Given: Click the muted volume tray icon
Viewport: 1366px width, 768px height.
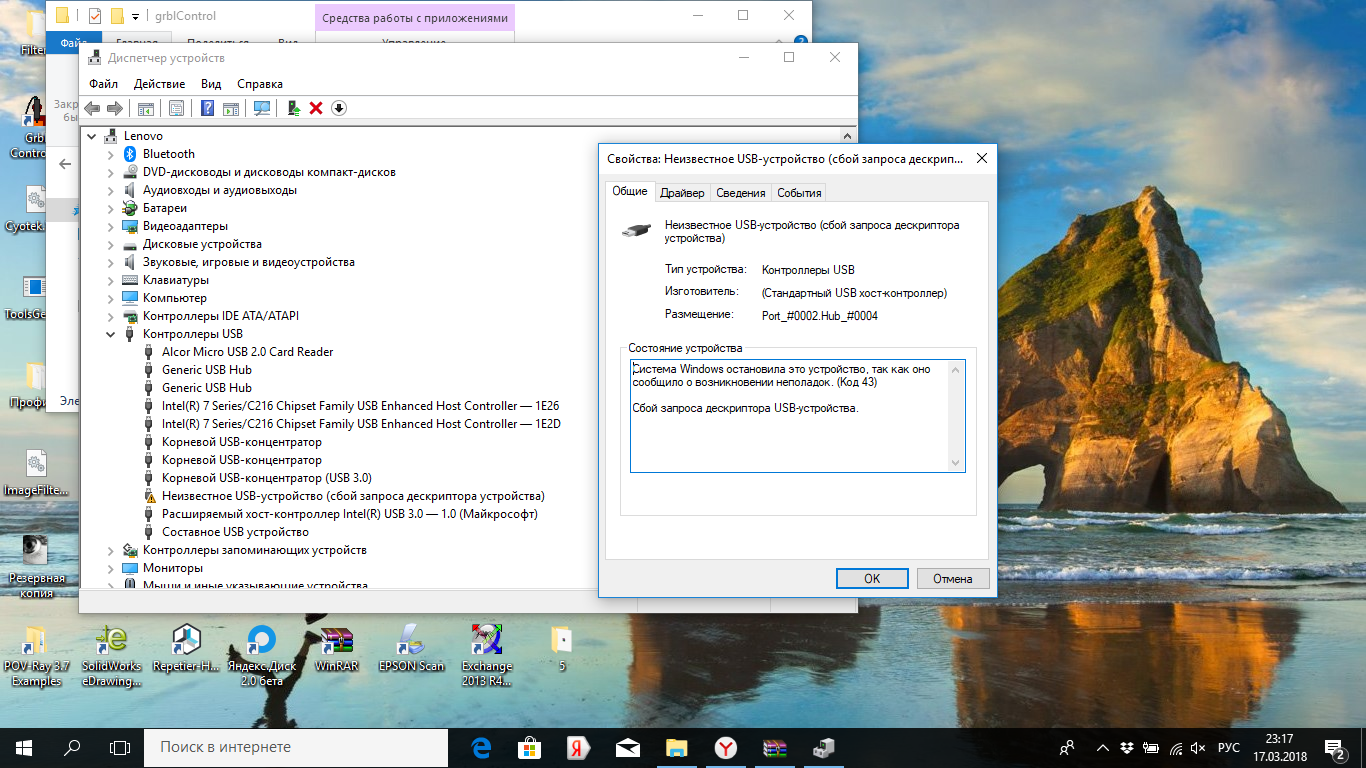Looking at the screenshot, I should [x=1199, y=747].
